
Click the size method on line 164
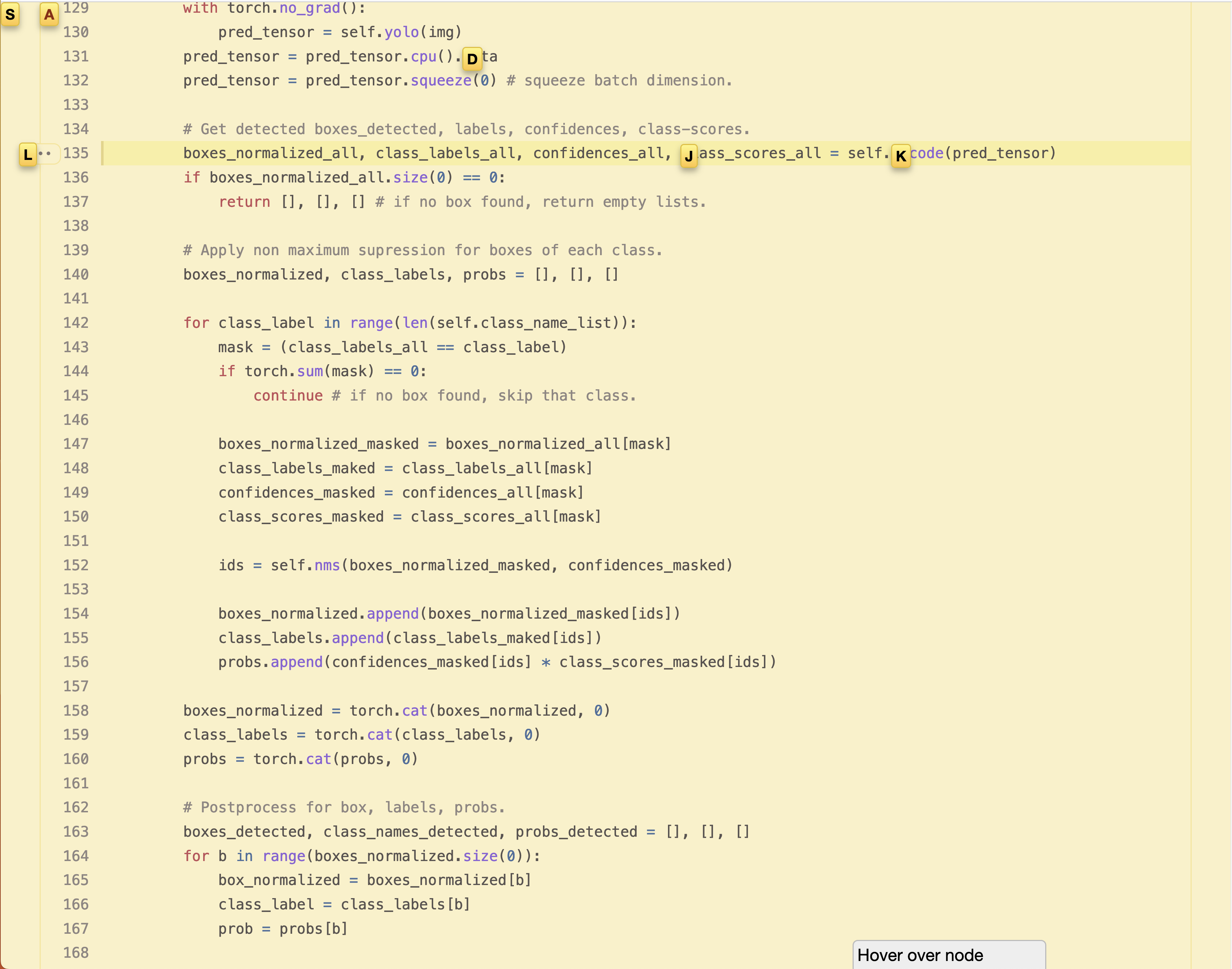pyautogui.click(x=480, y=856)
